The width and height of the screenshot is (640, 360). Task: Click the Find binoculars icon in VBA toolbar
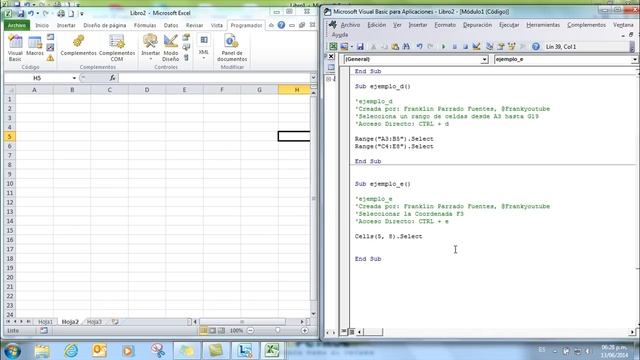406,47
